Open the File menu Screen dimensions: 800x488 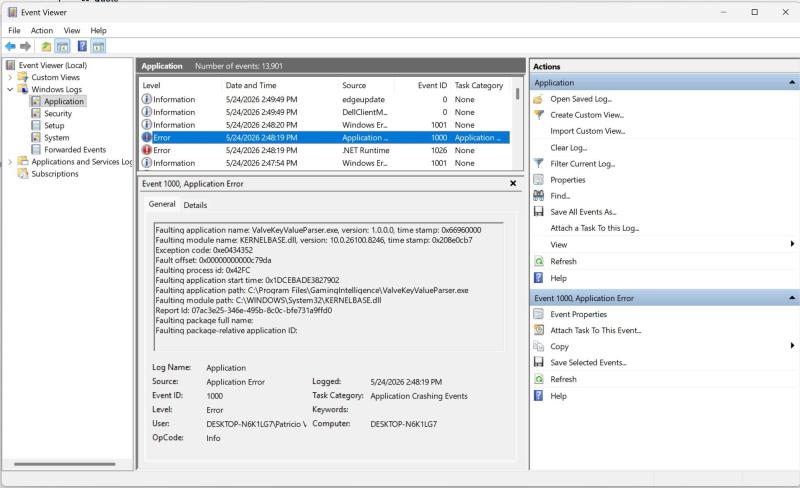[14, 31]
